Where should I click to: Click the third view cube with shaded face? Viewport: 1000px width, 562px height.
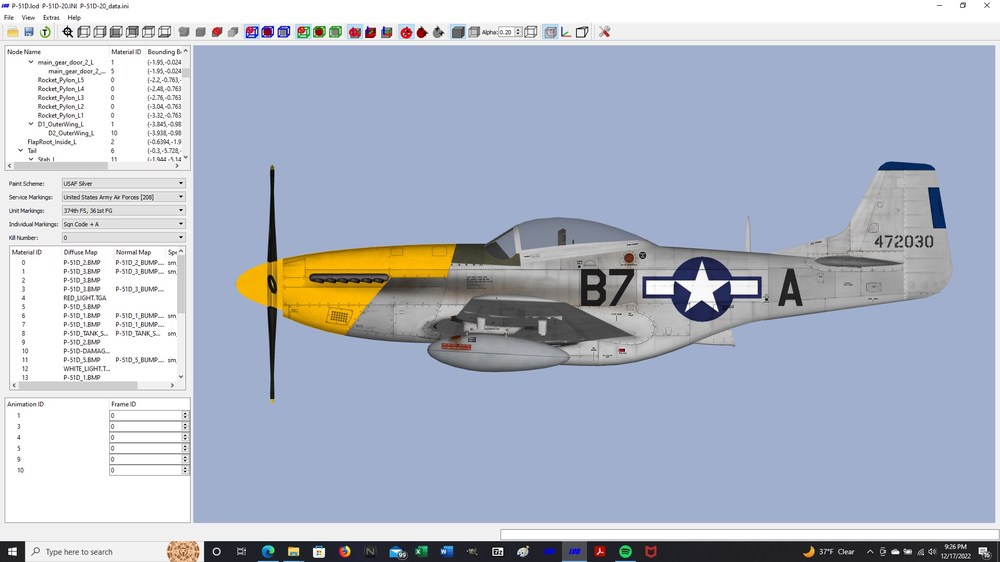click(116, 32)
